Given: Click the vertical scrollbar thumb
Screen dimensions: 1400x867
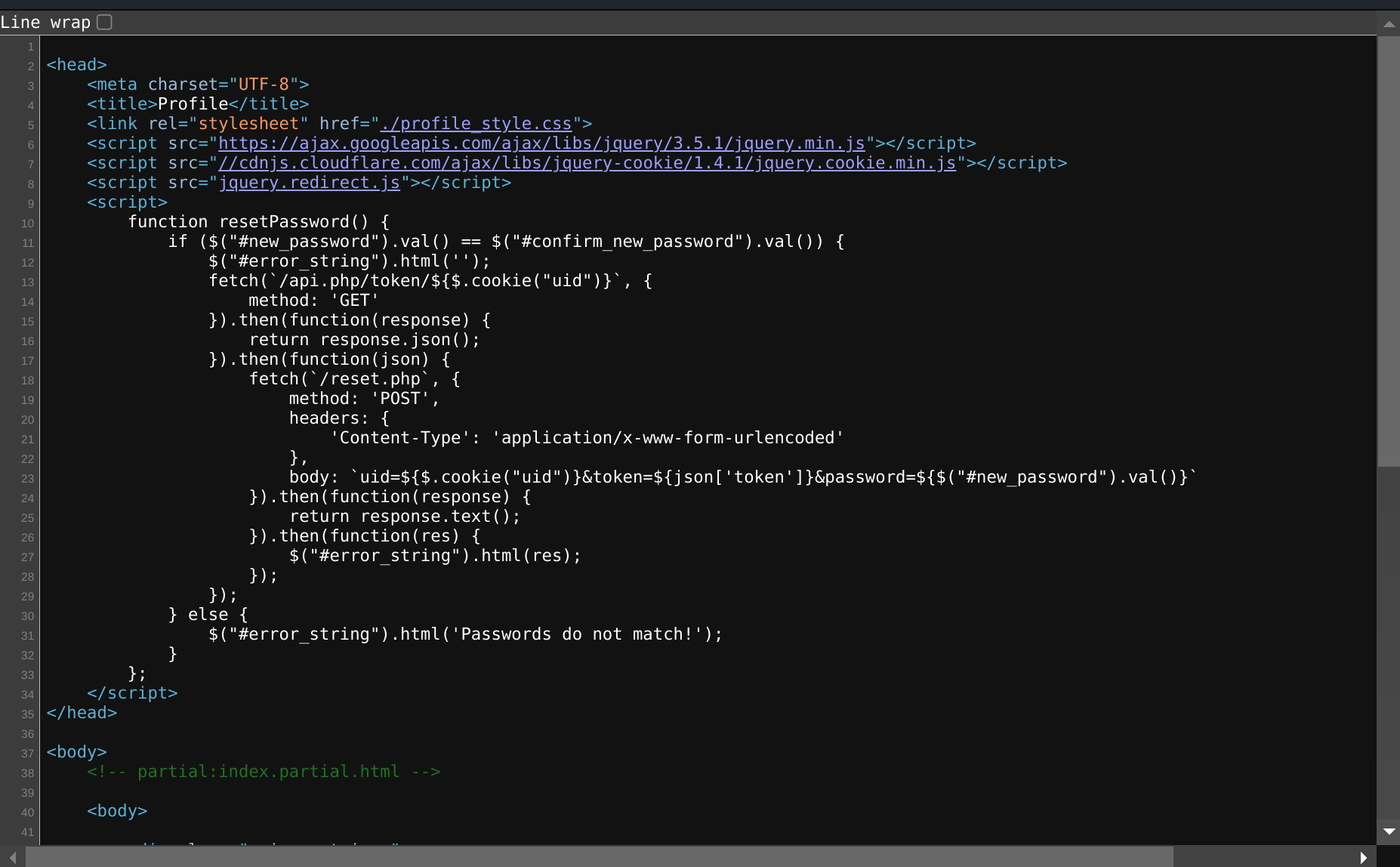Looking at the screenshot, I should coord(1388,251).
